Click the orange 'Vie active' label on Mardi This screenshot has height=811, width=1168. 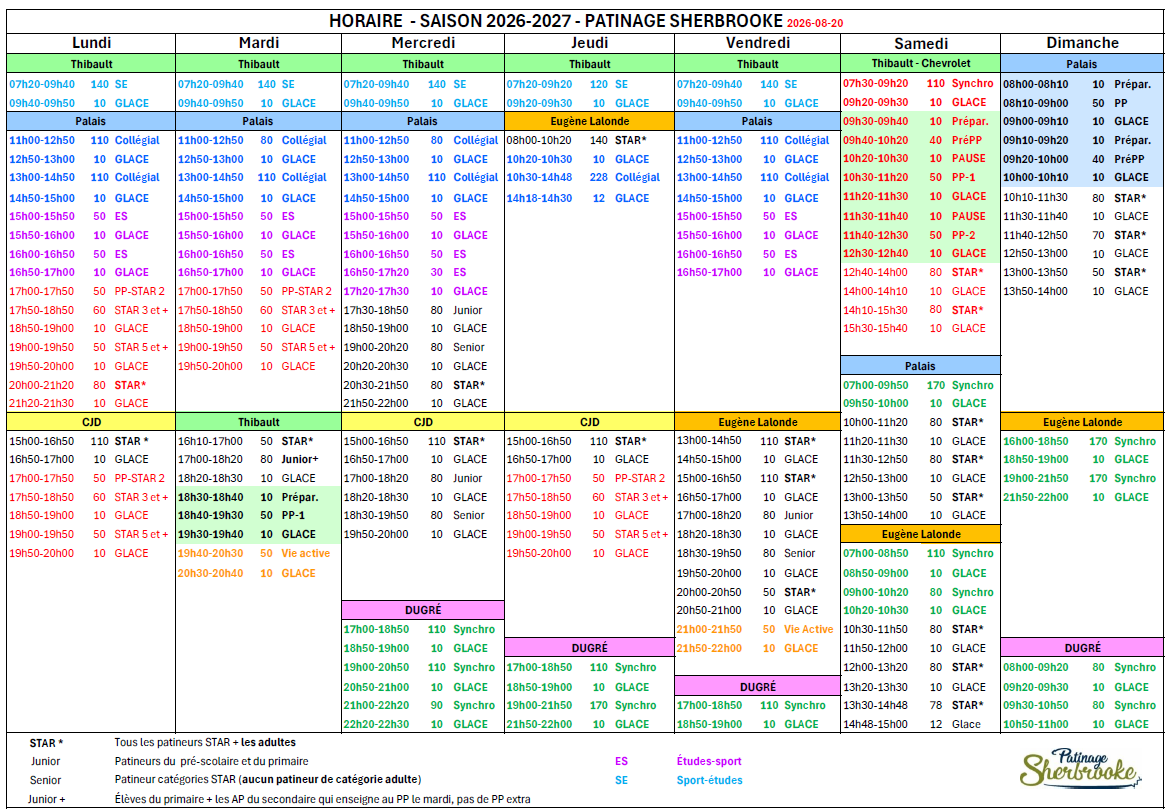pos(305,553)
